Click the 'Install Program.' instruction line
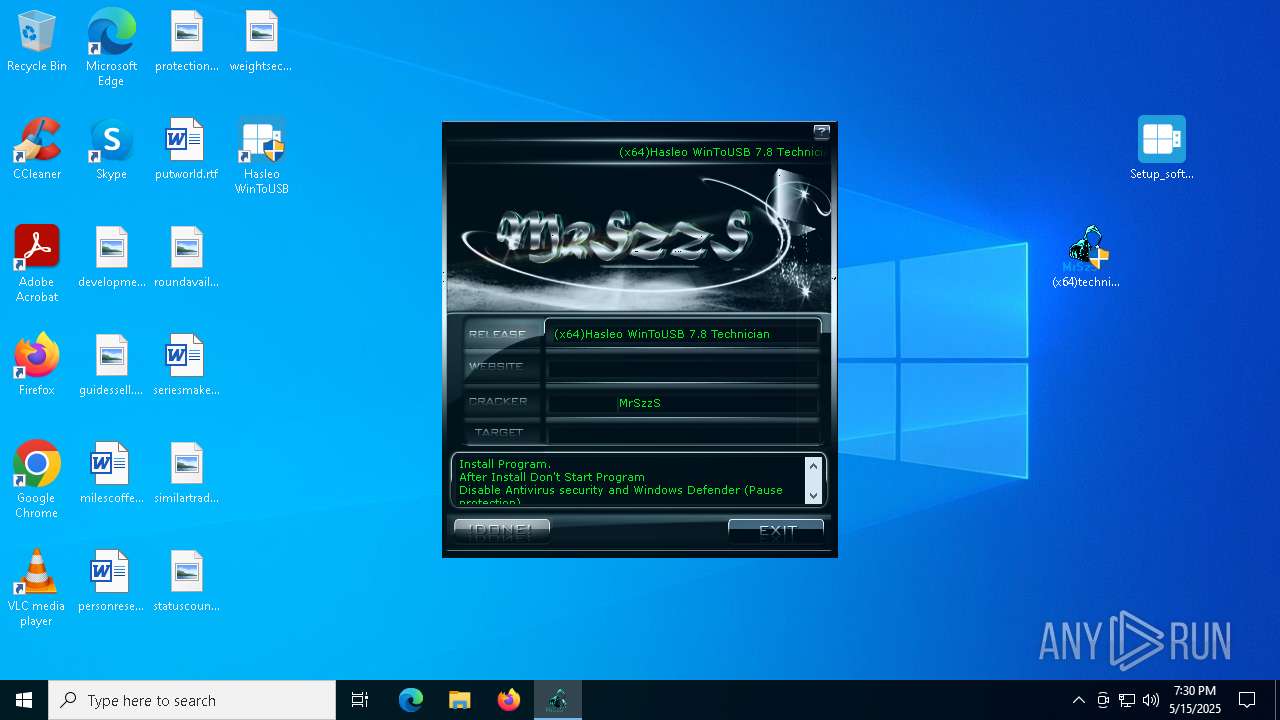1280x720 pixels. [x=505, y=464]
